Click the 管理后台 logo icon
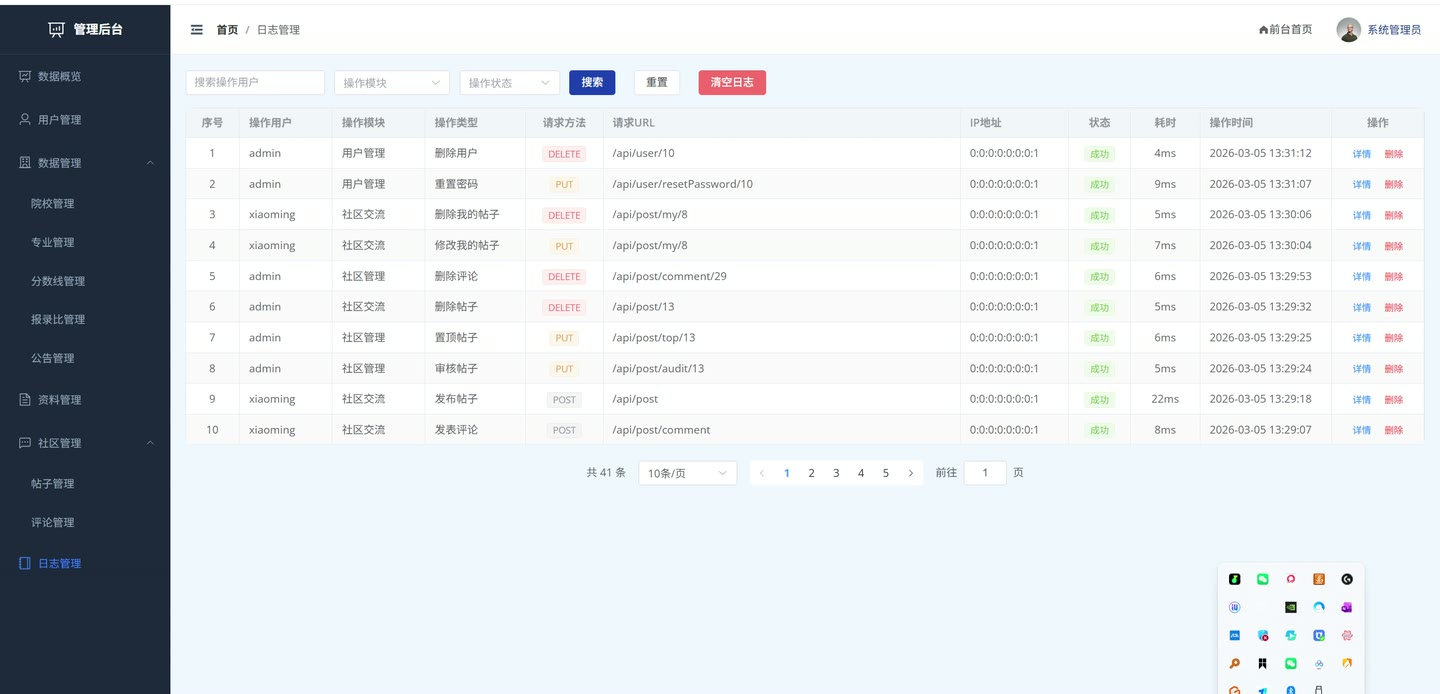The image size is (1440, 694). 56,29
